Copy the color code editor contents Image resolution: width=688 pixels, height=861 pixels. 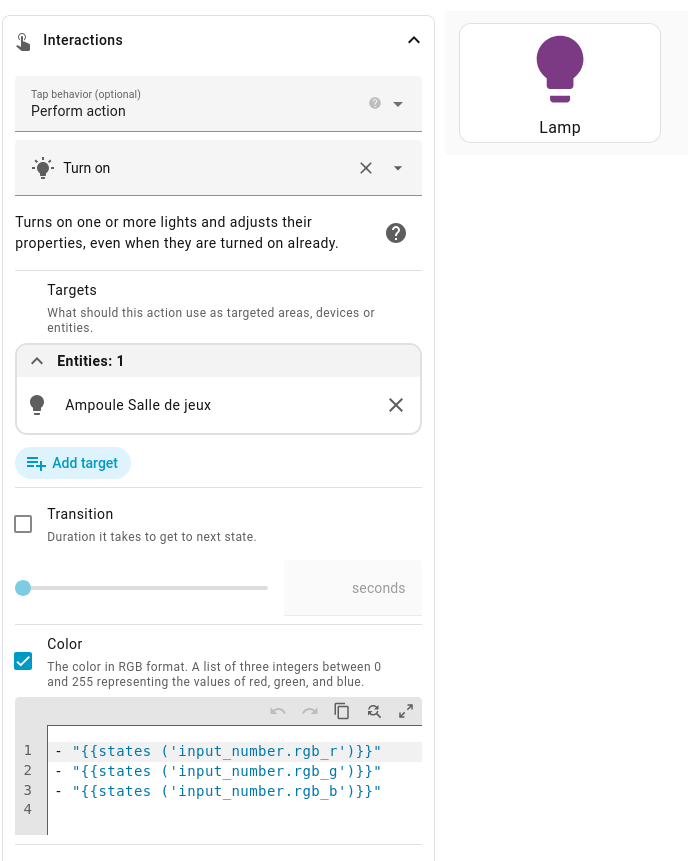(x=342, y=711)
